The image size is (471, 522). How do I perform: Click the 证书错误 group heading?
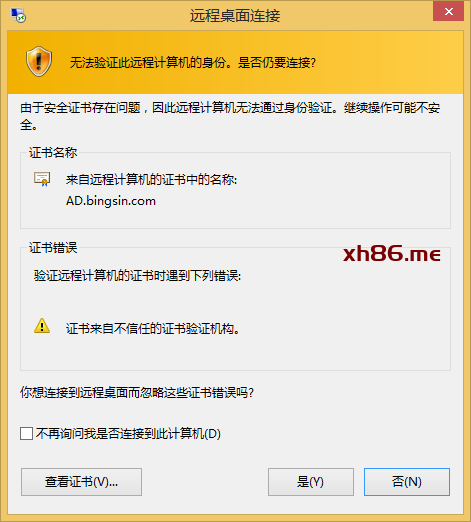[53, 248]
